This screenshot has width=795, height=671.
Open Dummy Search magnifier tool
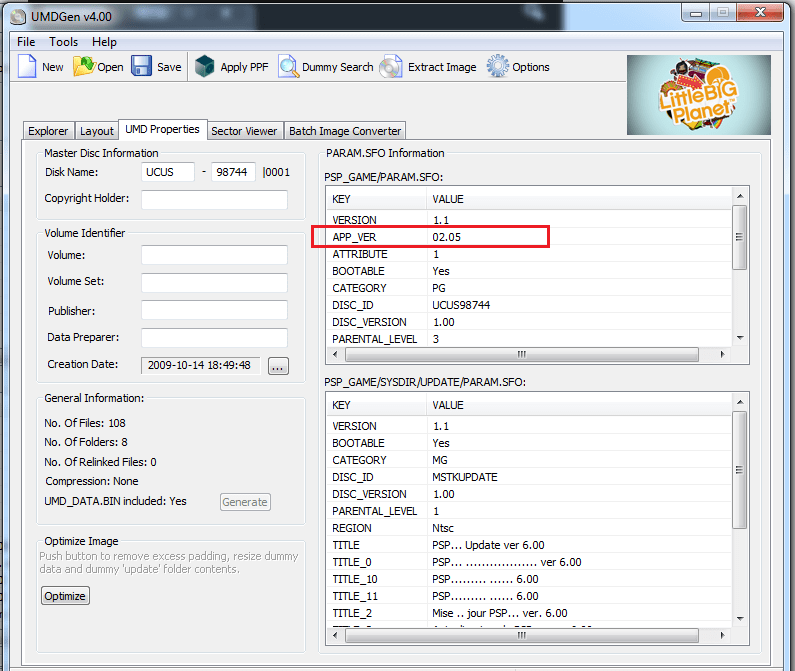point(289,67)
